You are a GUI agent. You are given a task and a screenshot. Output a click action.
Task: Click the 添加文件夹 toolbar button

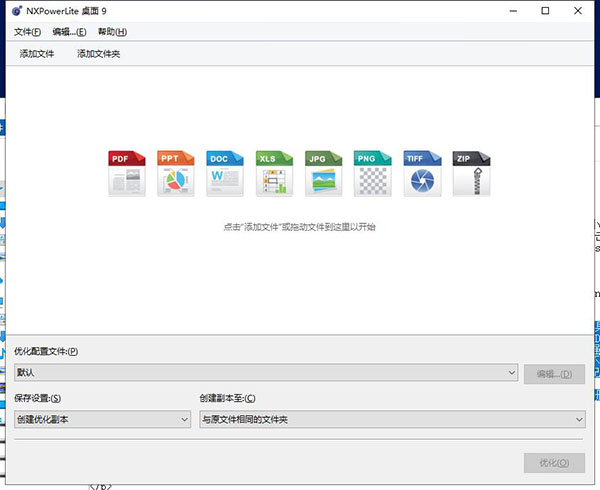coord(98,54)
